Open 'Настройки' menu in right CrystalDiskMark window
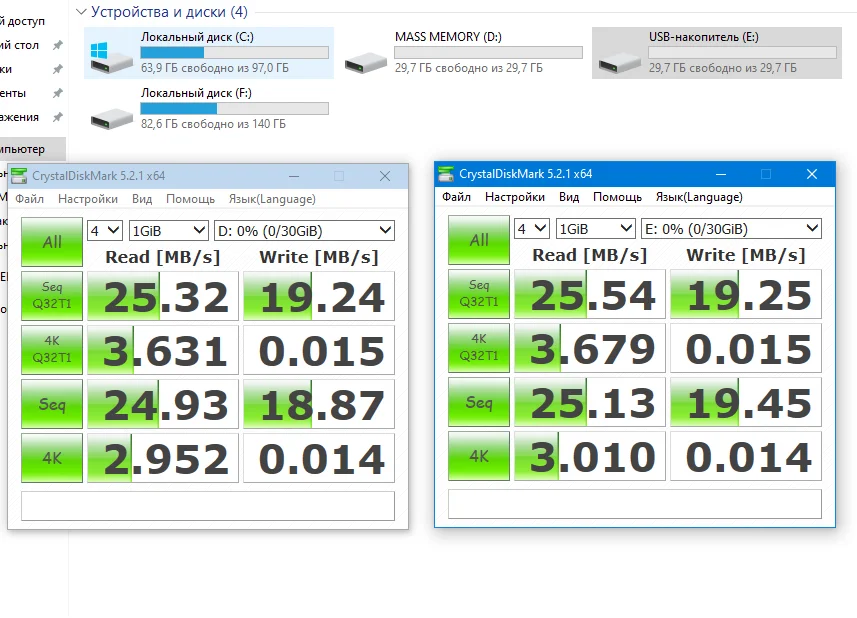 click(x=515, y=197)
